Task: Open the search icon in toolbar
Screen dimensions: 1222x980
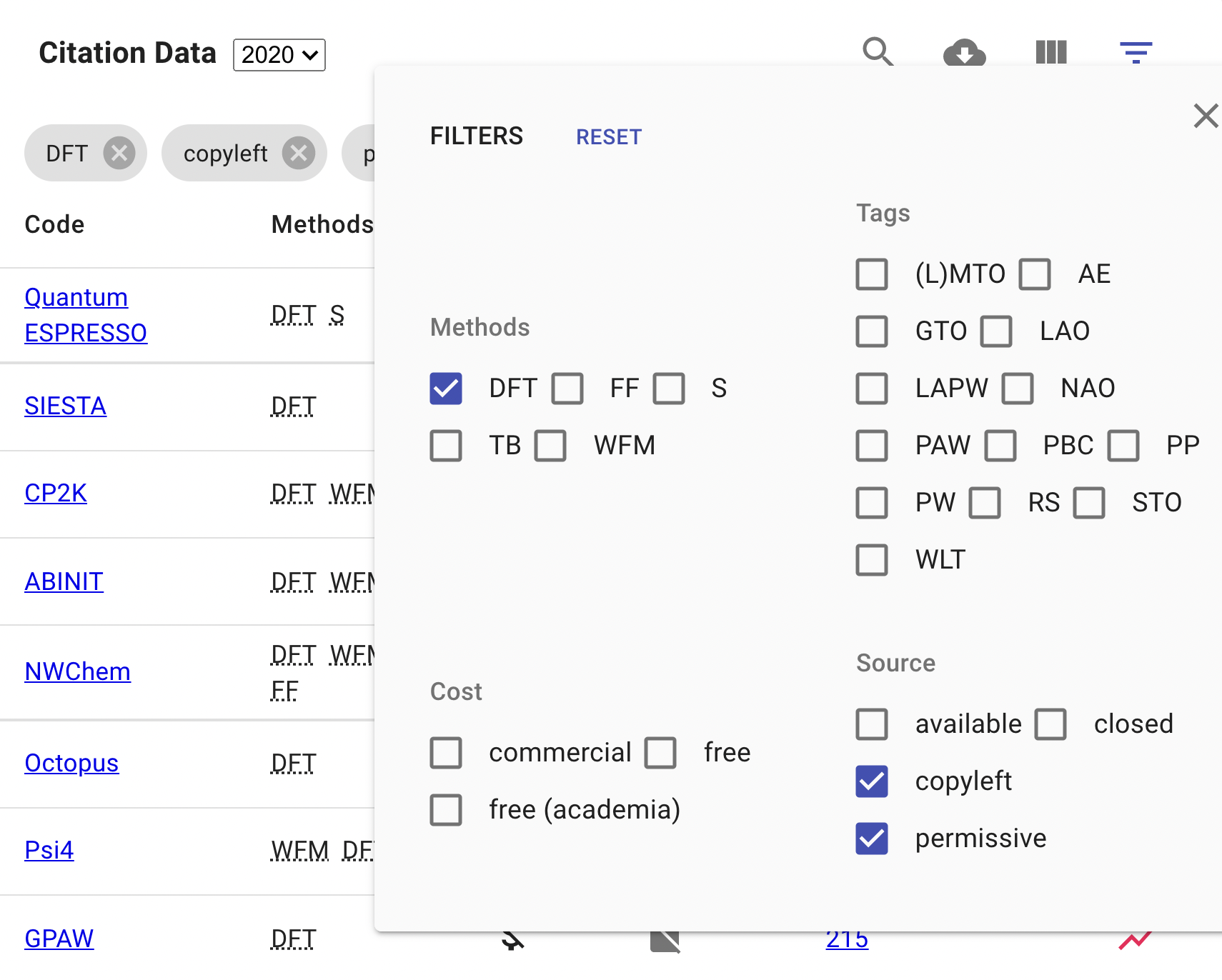Action: 878,52
